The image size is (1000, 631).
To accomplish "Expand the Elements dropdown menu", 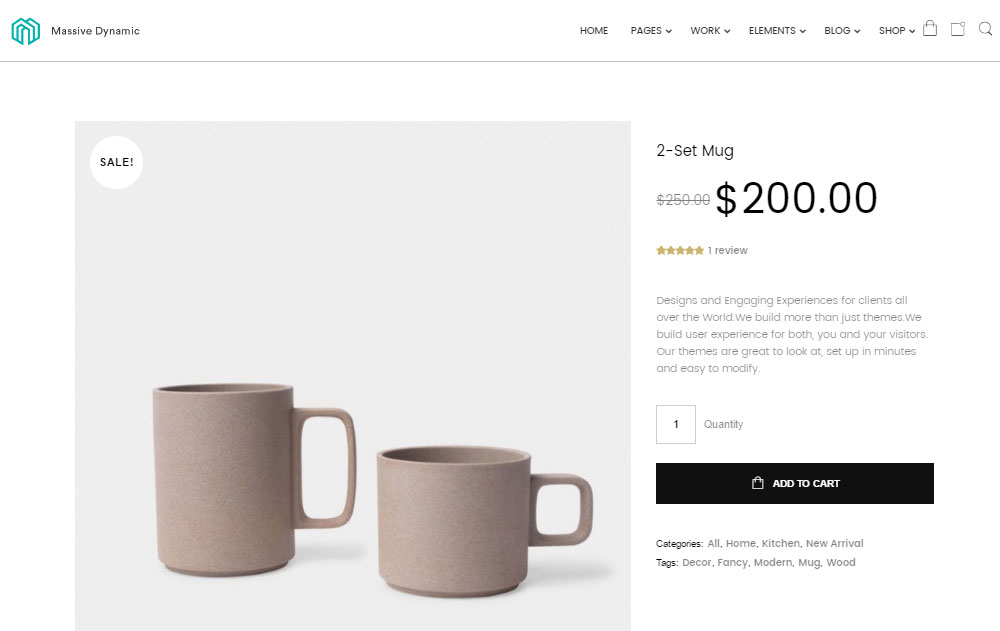I will [777, 31].
